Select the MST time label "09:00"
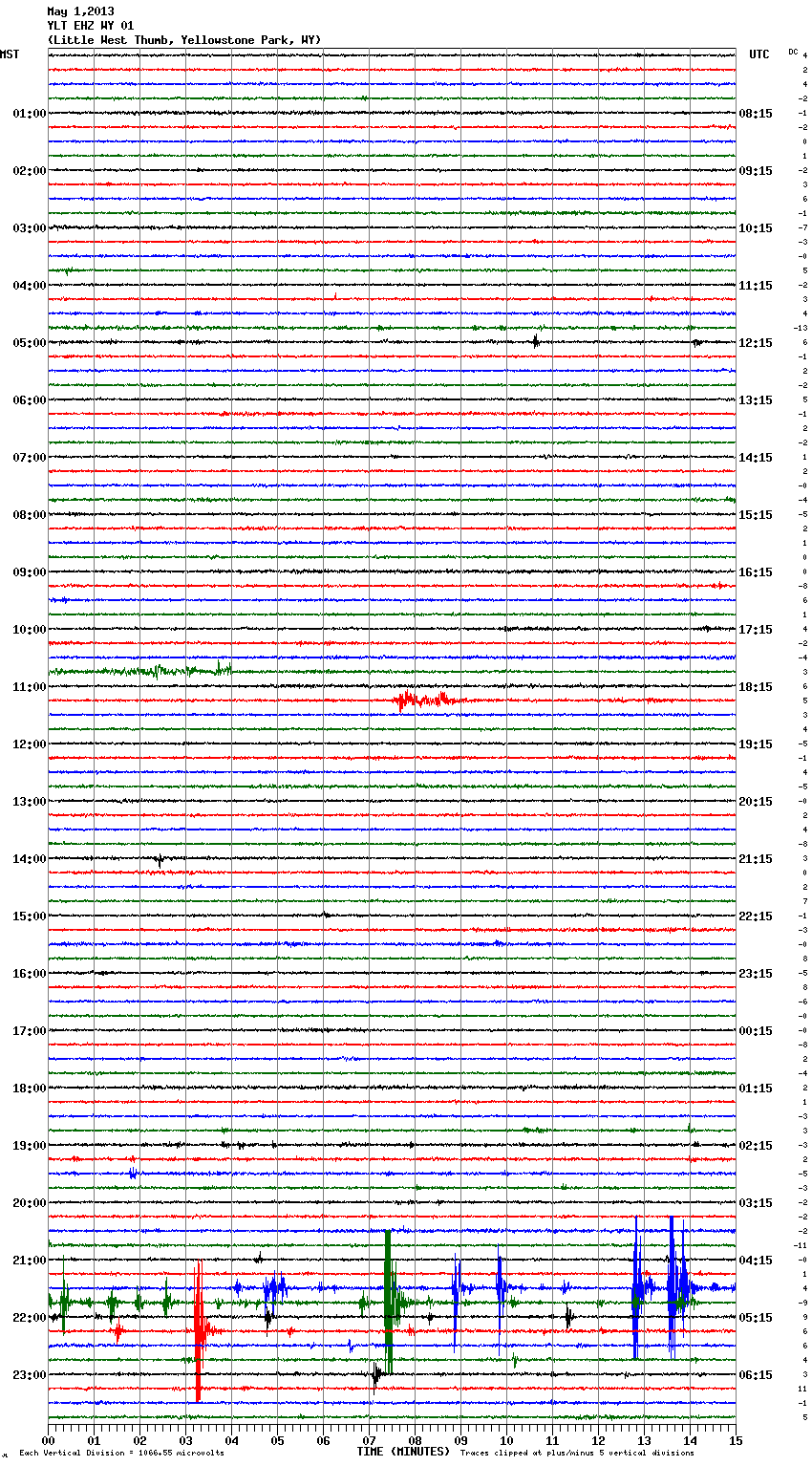Screen dimensions: 812x1466 point(29,572)
